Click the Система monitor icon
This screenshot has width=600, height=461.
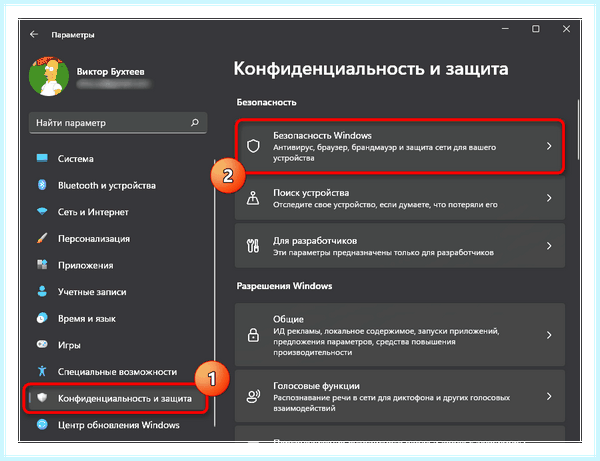42,158
